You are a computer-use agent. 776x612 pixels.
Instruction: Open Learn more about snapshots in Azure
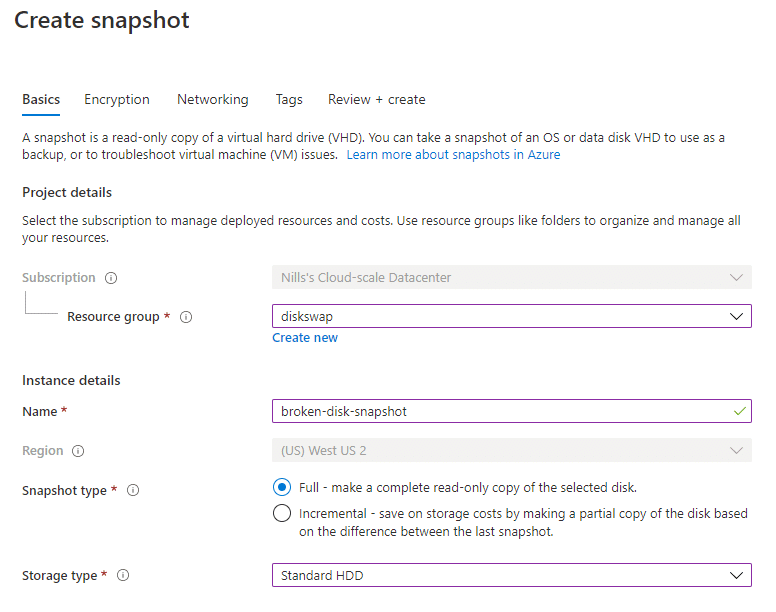point(453,156)
